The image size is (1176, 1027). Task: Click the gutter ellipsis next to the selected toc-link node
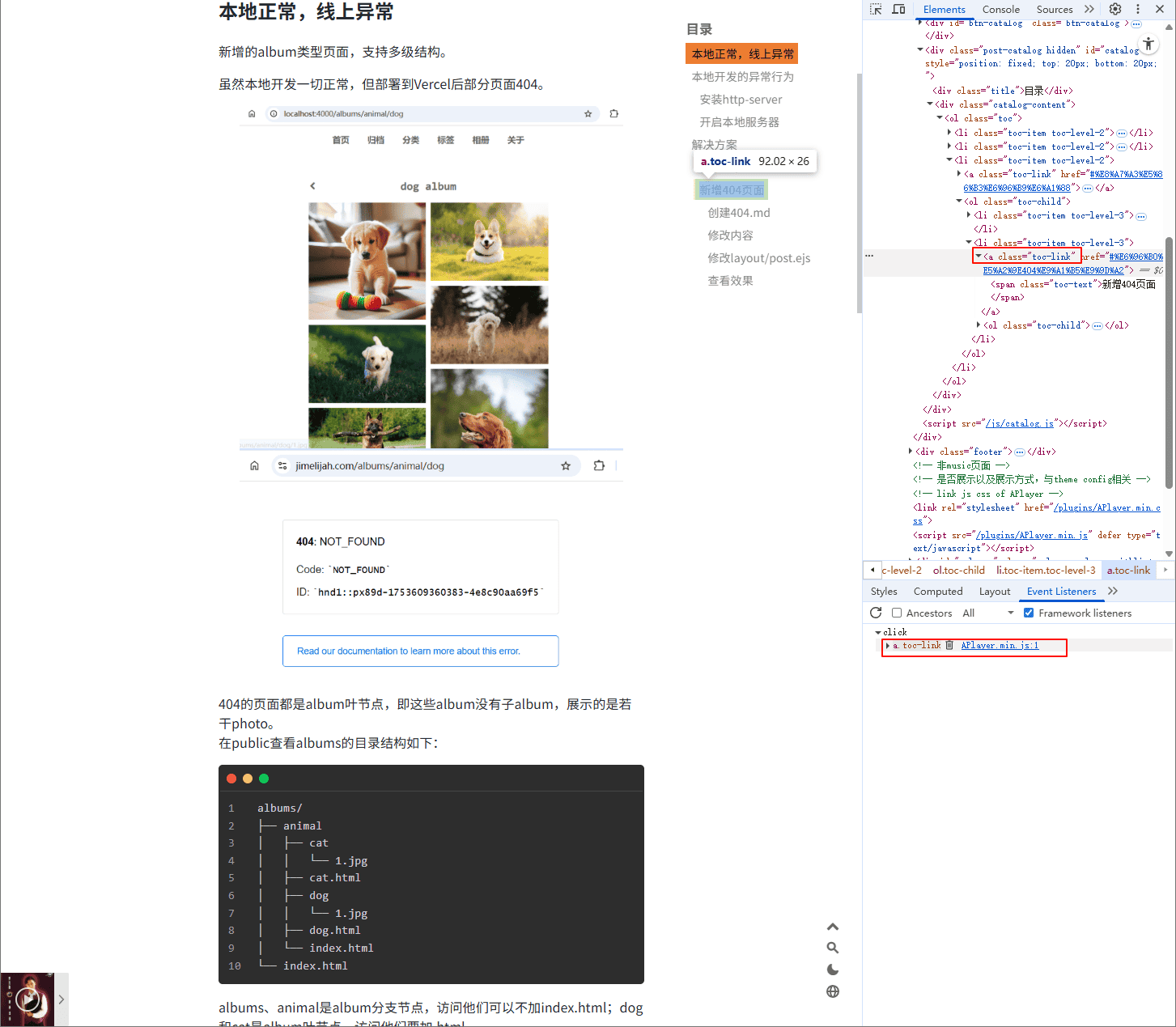(869, 256)
